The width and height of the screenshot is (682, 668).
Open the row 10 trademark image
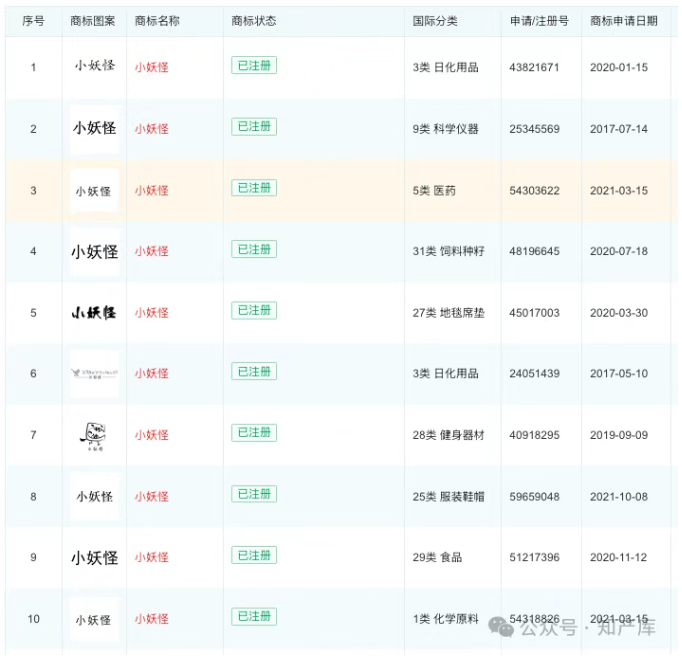pos(94,619)
